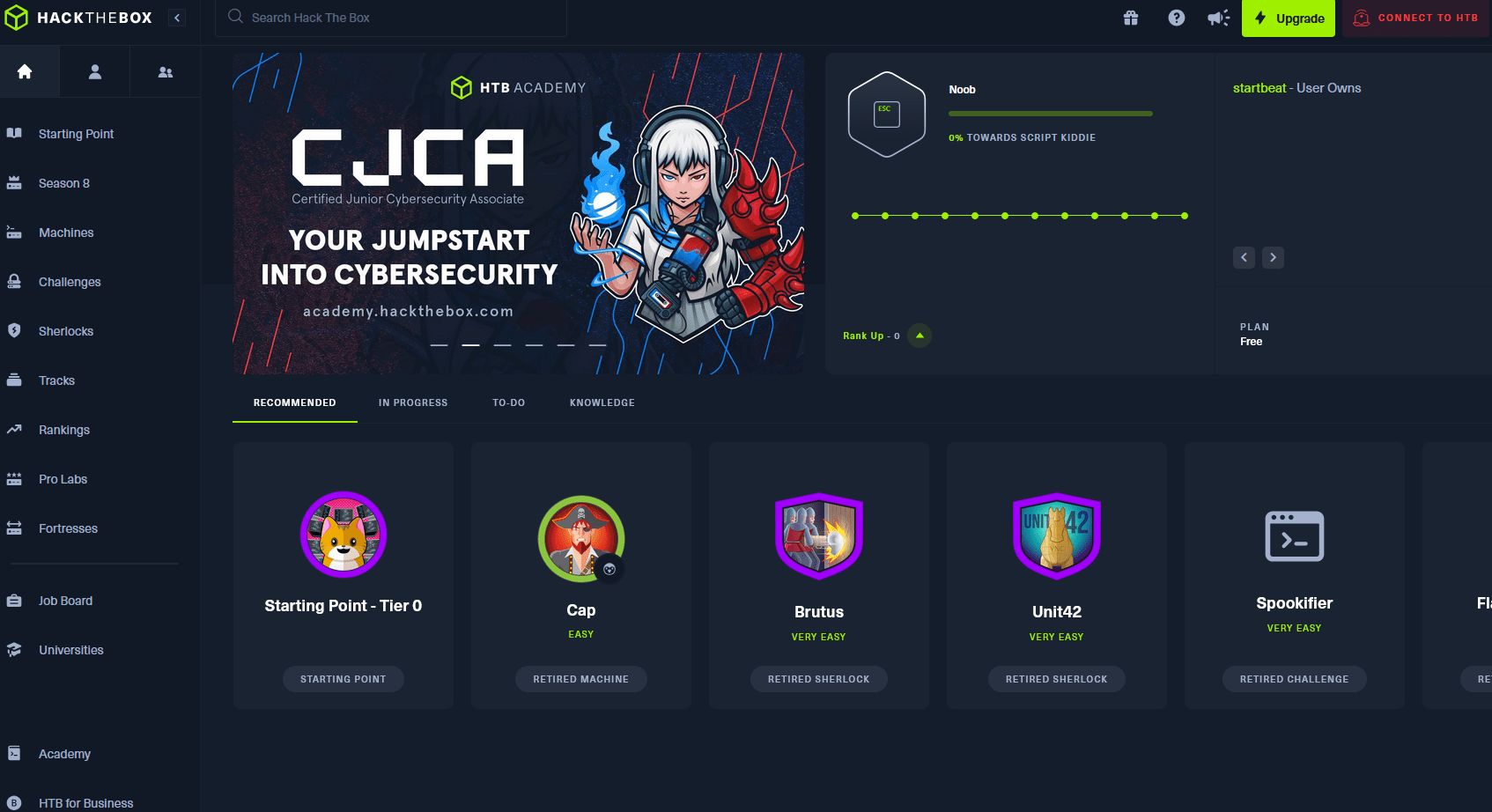The image size is (1492, 812).
Task: Open Machines in the sidebar
Action: coord(66,233)
